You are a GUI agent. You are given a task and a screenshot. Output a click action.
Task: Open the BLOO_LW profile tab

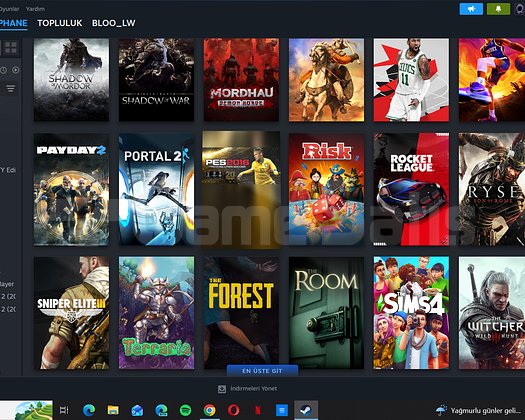pyautogui.click(x=114, y=23)
